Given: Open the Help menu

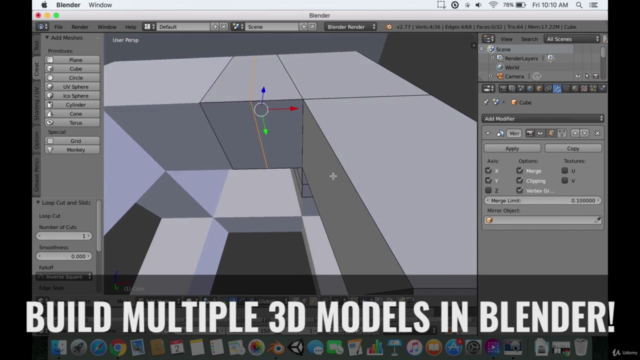Looking at the screenshot, I should click(131, 27).
